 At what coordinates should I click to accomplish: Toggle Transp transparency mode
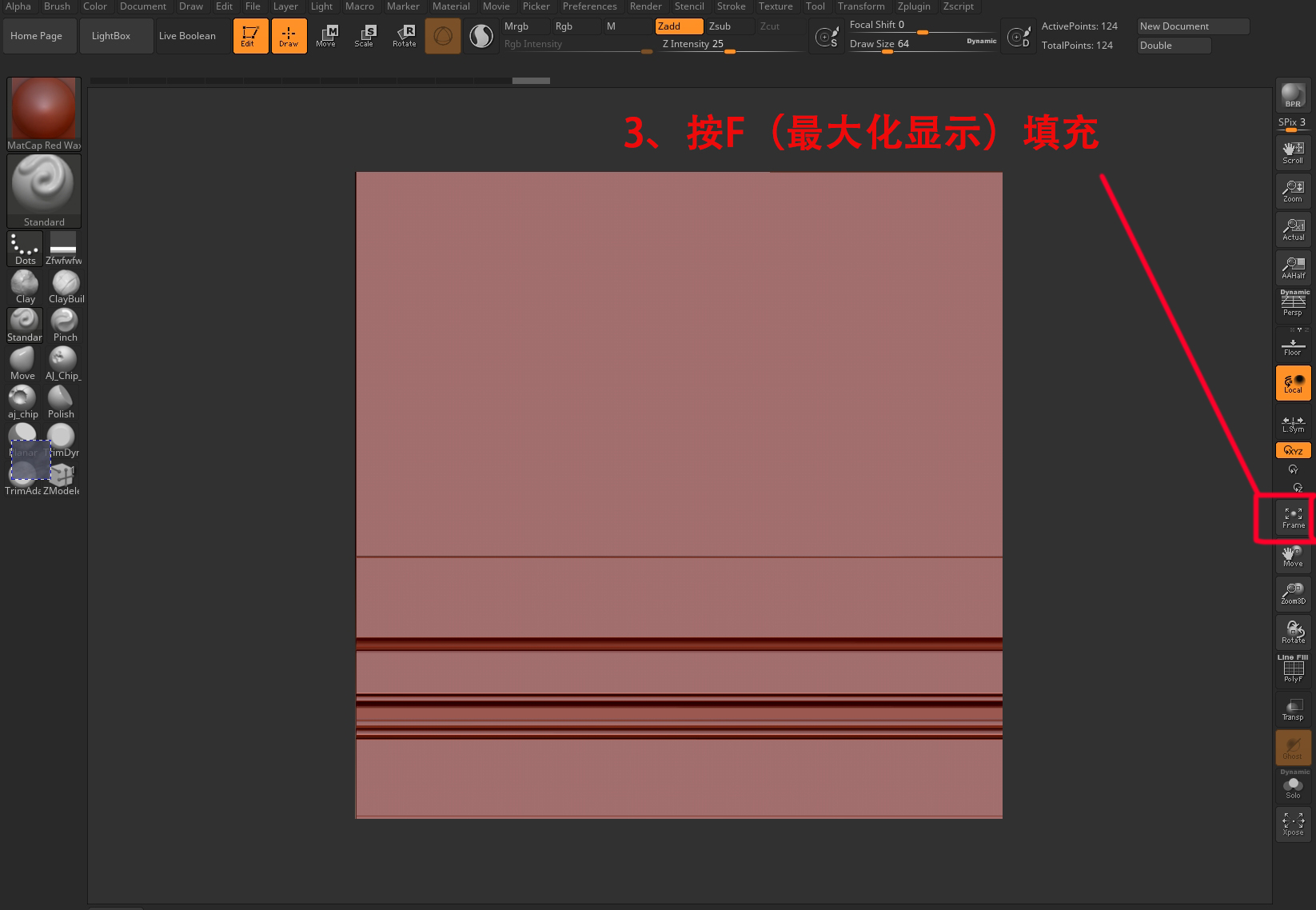1292,708
